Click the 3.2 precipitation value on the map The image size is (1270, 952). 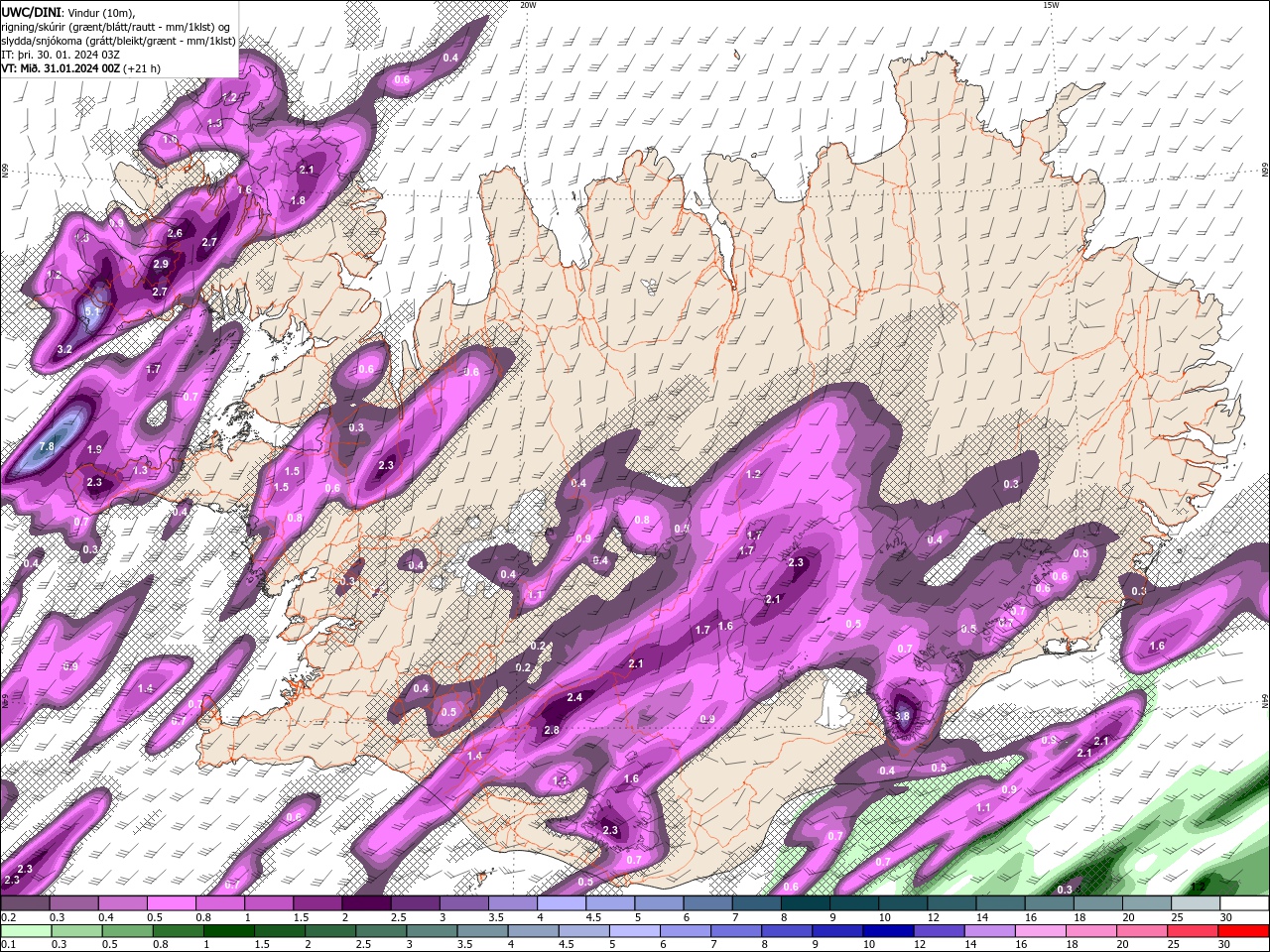click(x=64, y=349)
